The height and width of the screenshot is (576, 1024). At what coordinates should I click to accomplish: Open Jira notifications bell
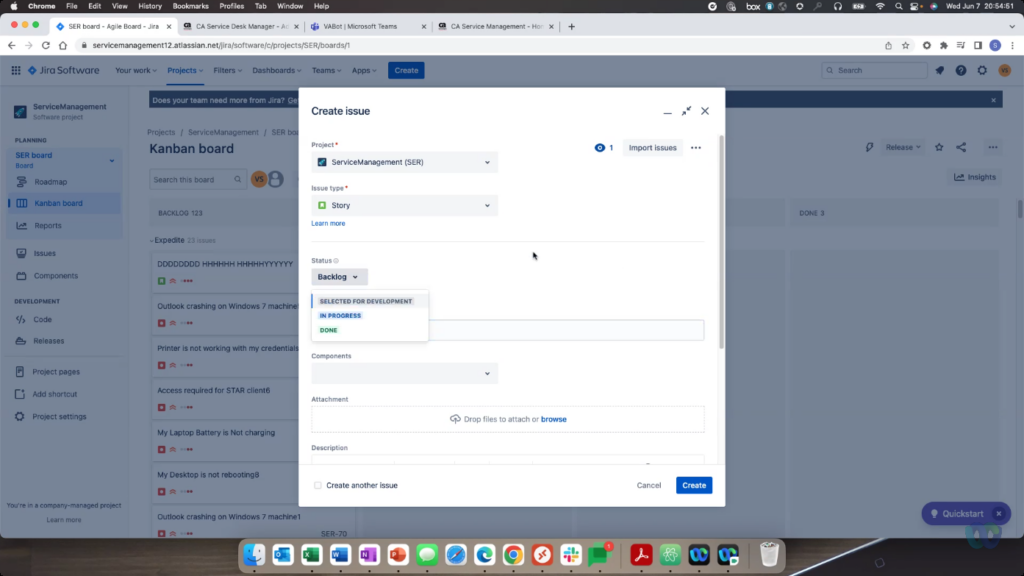pyautogui.click(x=940, y=71)
